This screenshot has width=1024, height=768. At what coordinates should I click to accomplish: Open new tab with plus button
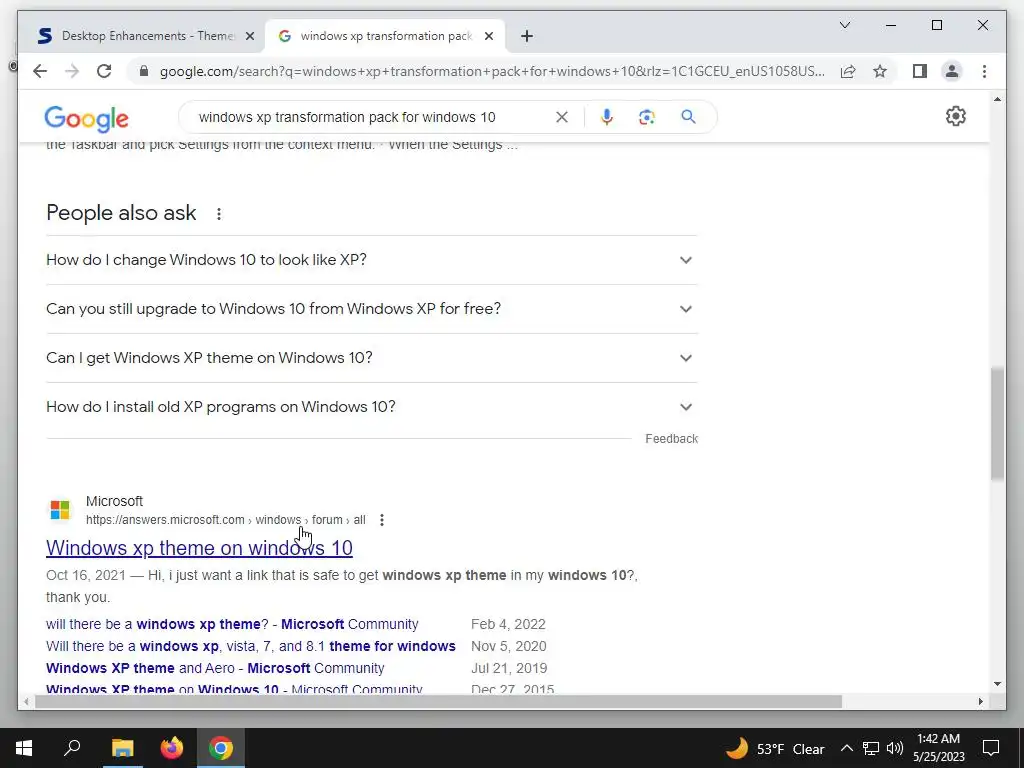tap(526, 36)
